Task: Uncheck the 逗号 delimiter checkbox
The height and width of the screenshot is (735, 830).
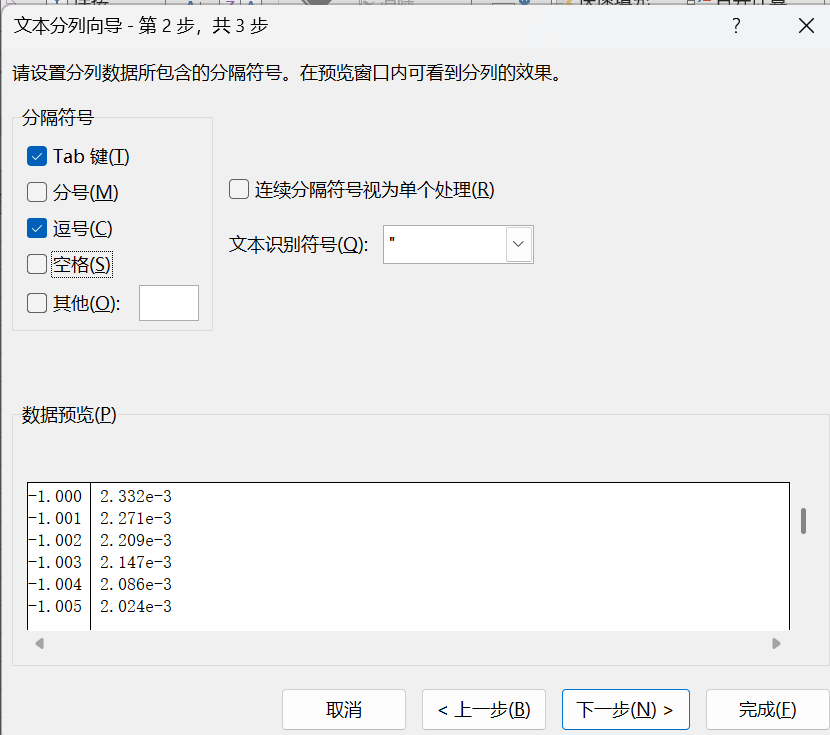Action: pyautogui.click(x=37, y=229)
